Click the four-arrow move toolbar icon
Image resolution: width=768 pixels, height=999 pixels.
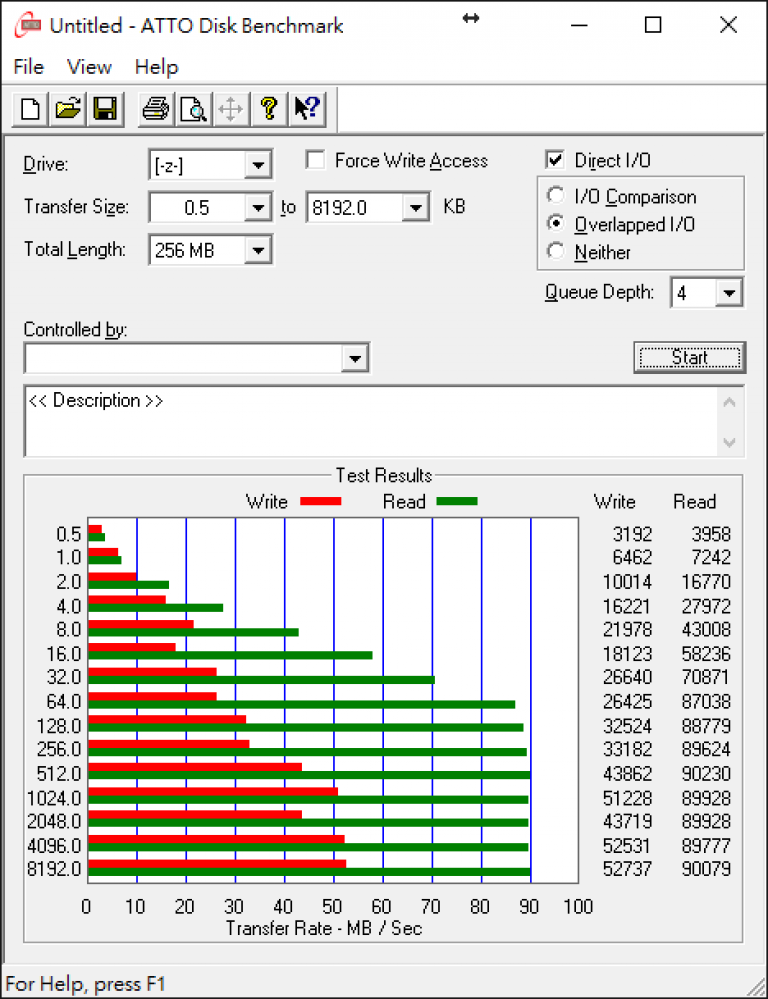(x=231, y=110)
